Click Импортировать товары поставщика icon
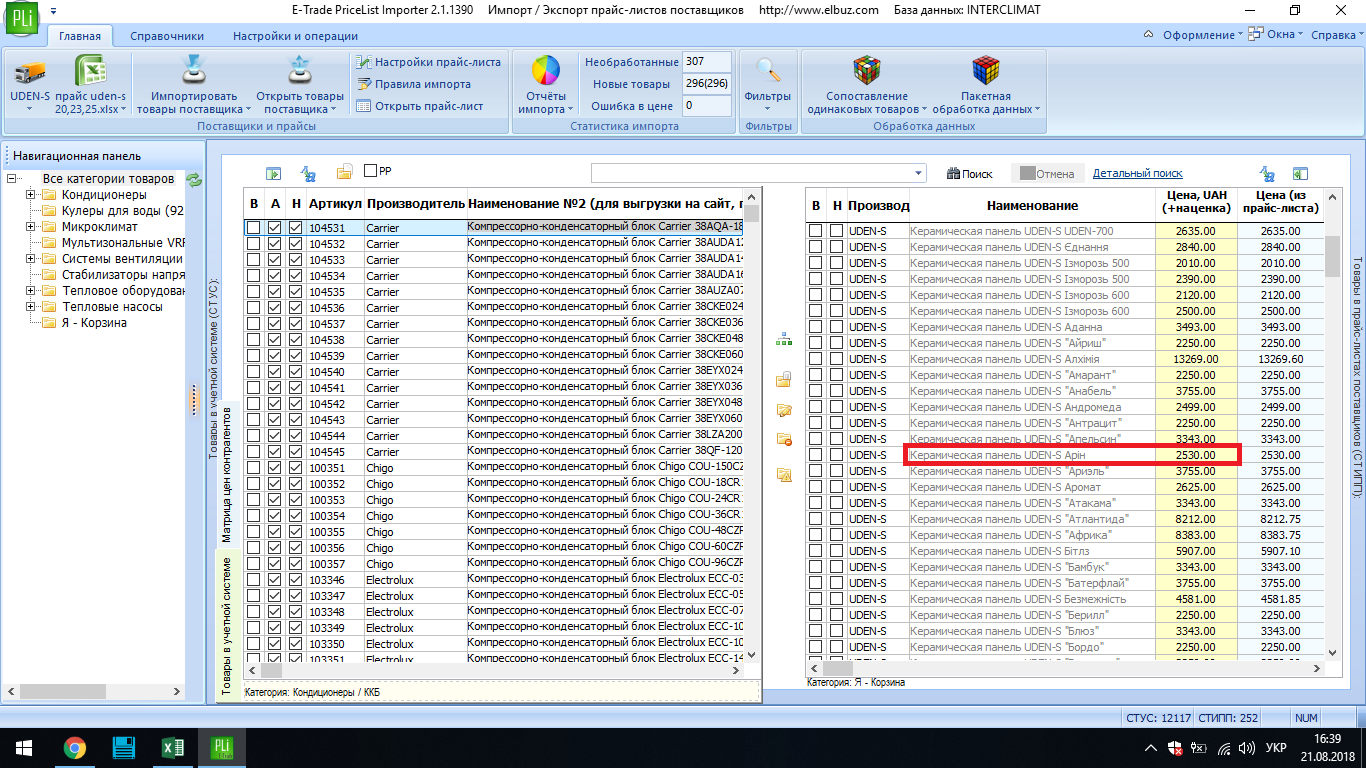Screen dimensions: 1366x768 pyautogui.click(x=193, y=72)
